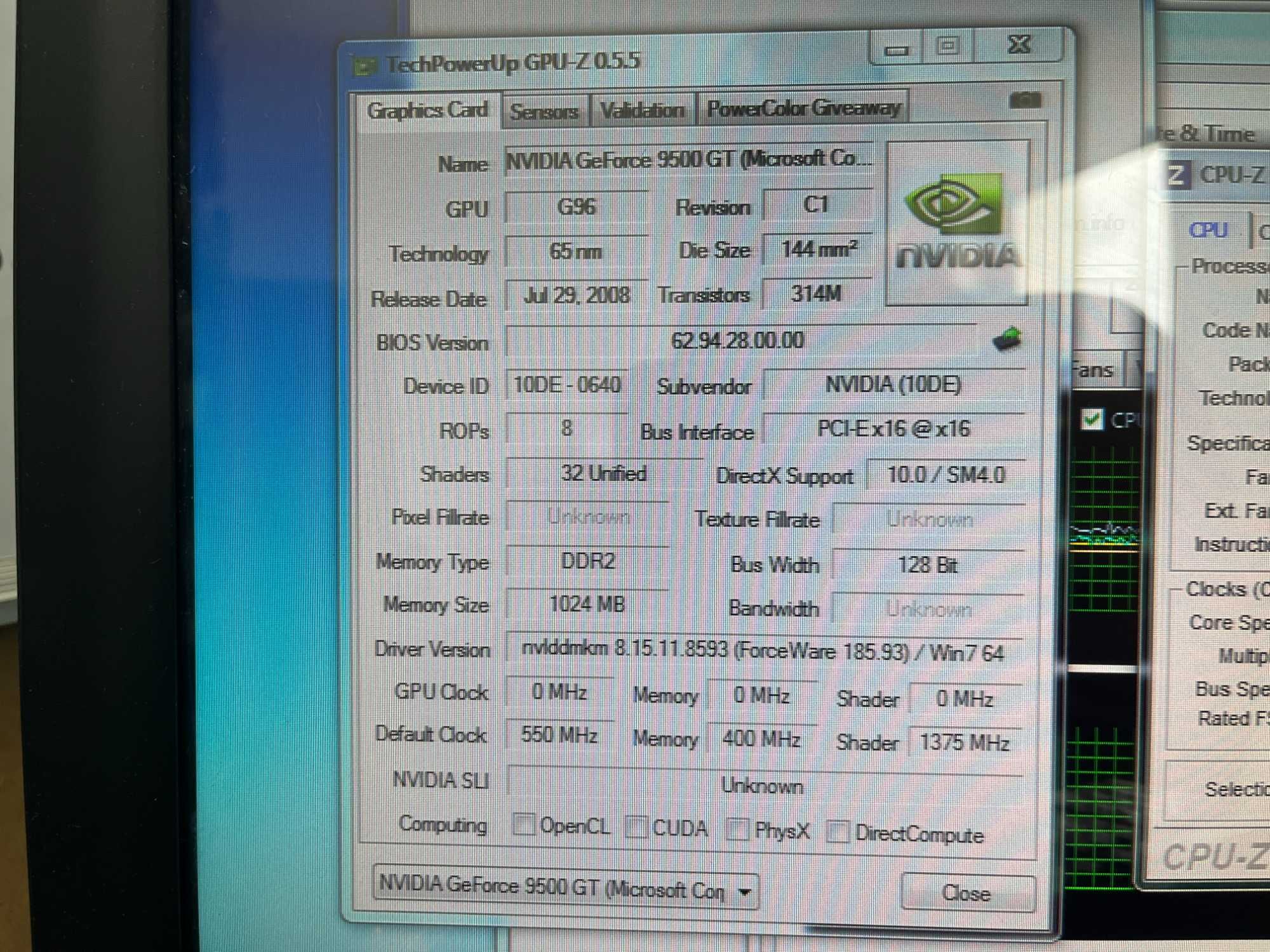The image size is (1270, 952).
Task: Click the DirectX Support value 10.0 / SM4.0
Action: tap(946, 475)
